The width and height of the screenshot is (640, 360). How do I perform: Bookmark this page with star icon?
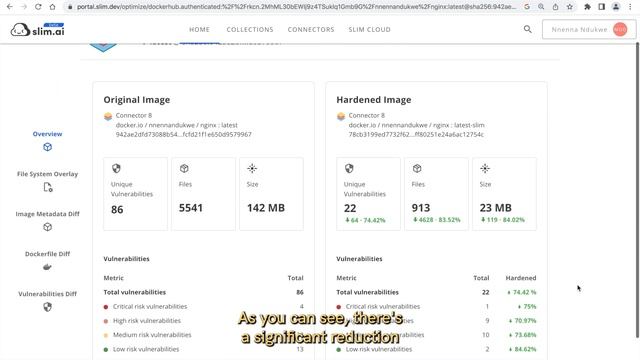[570, 7]
